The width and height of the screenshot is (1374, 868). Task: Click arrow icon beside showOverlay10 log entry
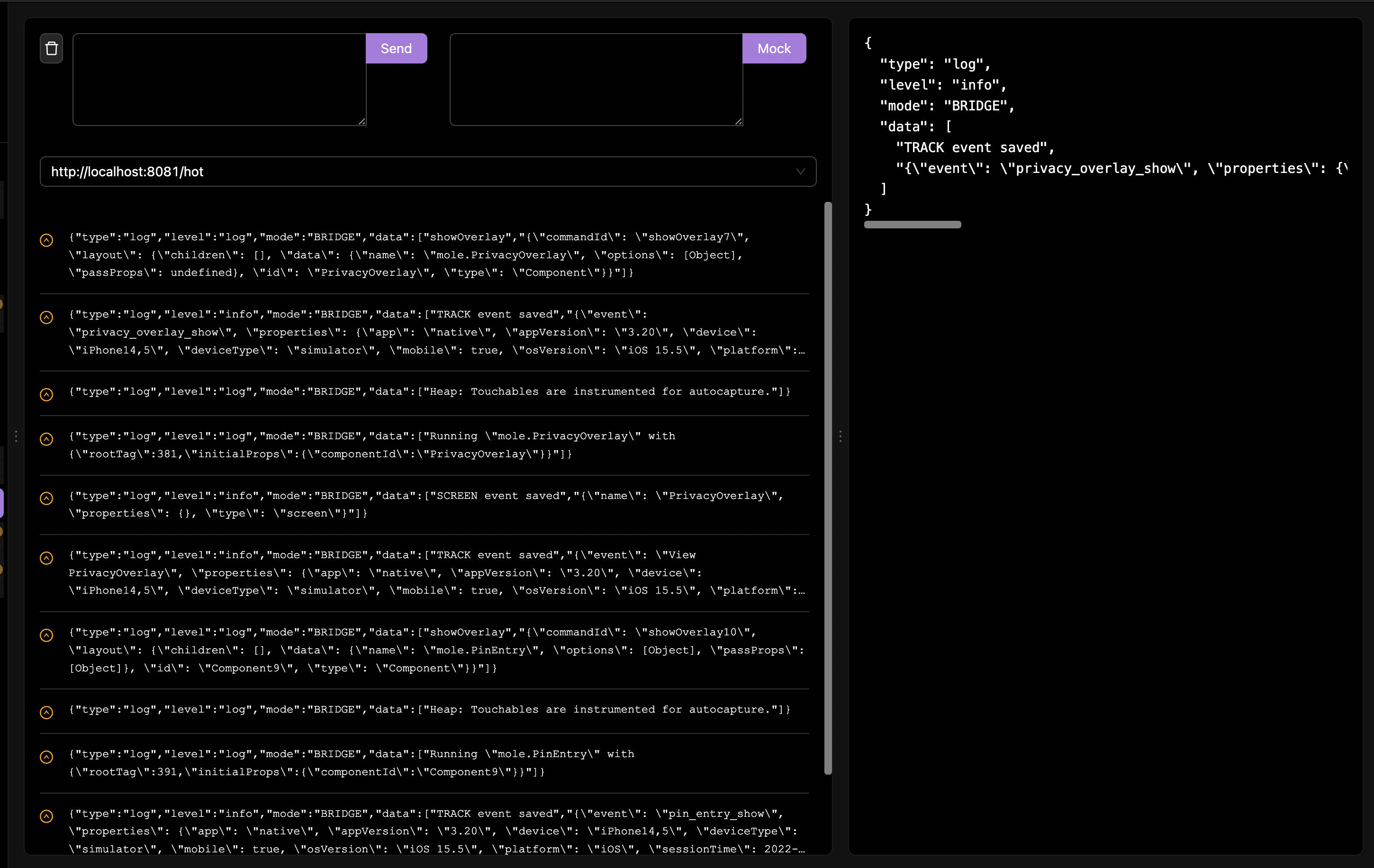coord(47,635)
